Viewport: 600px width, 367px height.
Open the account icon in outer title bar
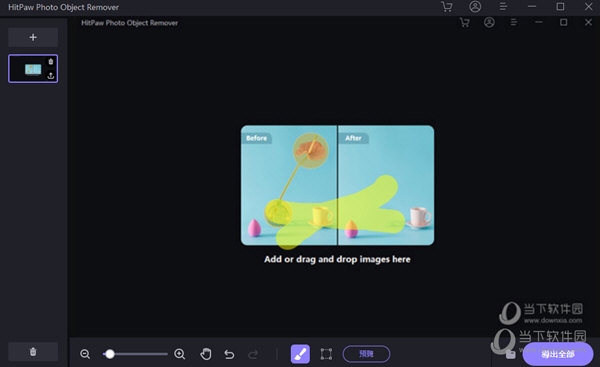pyautogui.click(x=475, y=7)
